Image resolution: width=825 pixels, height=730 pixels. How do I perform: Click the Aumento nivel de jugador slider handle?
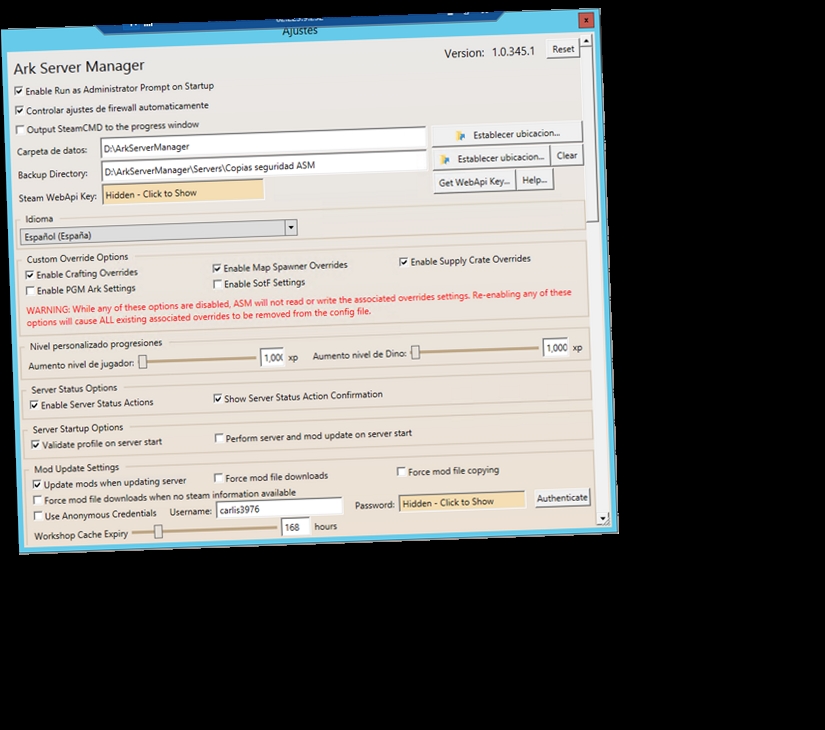pyautogui.click(x=143, y=362)
